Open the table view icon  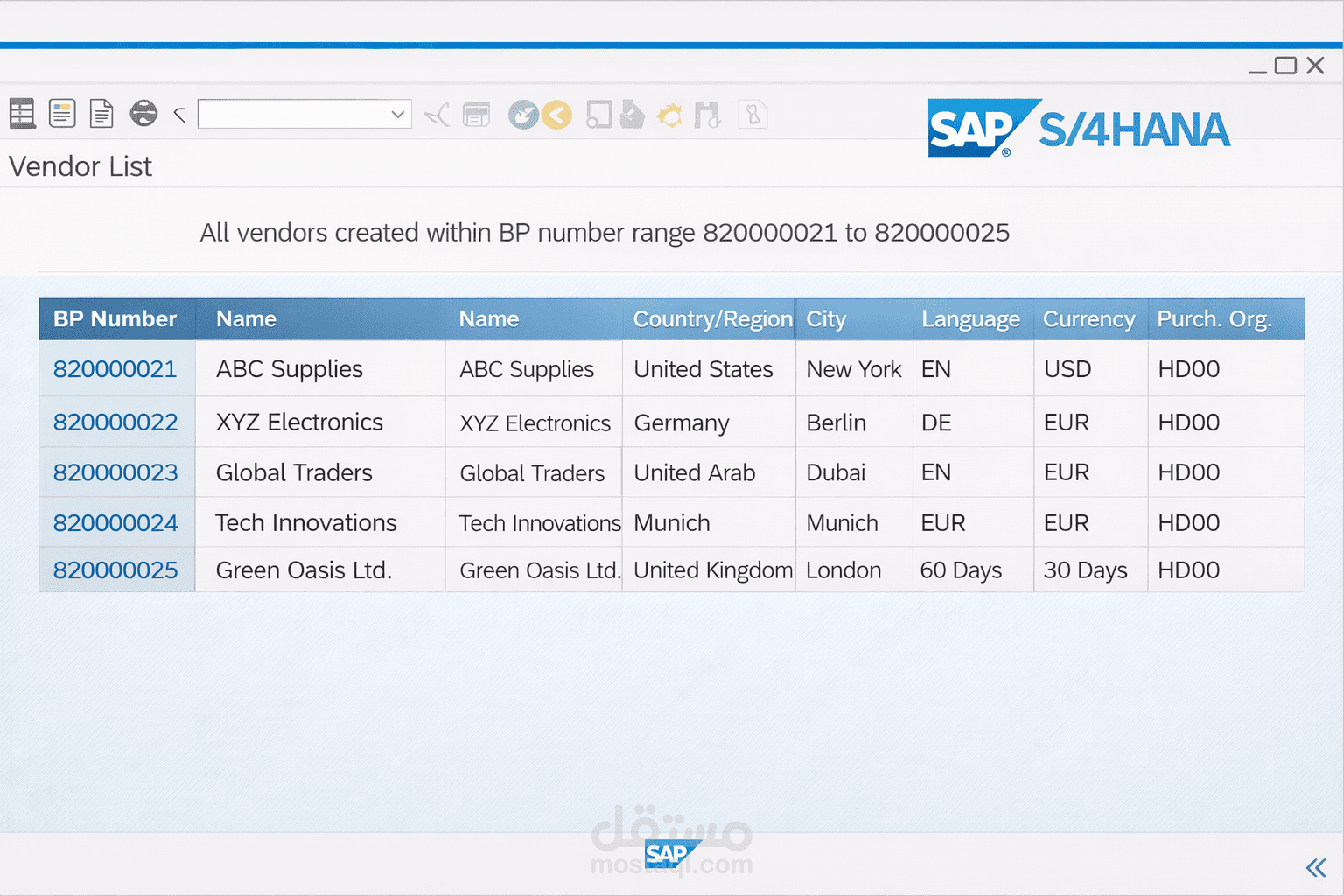click(x=22, y=114)
